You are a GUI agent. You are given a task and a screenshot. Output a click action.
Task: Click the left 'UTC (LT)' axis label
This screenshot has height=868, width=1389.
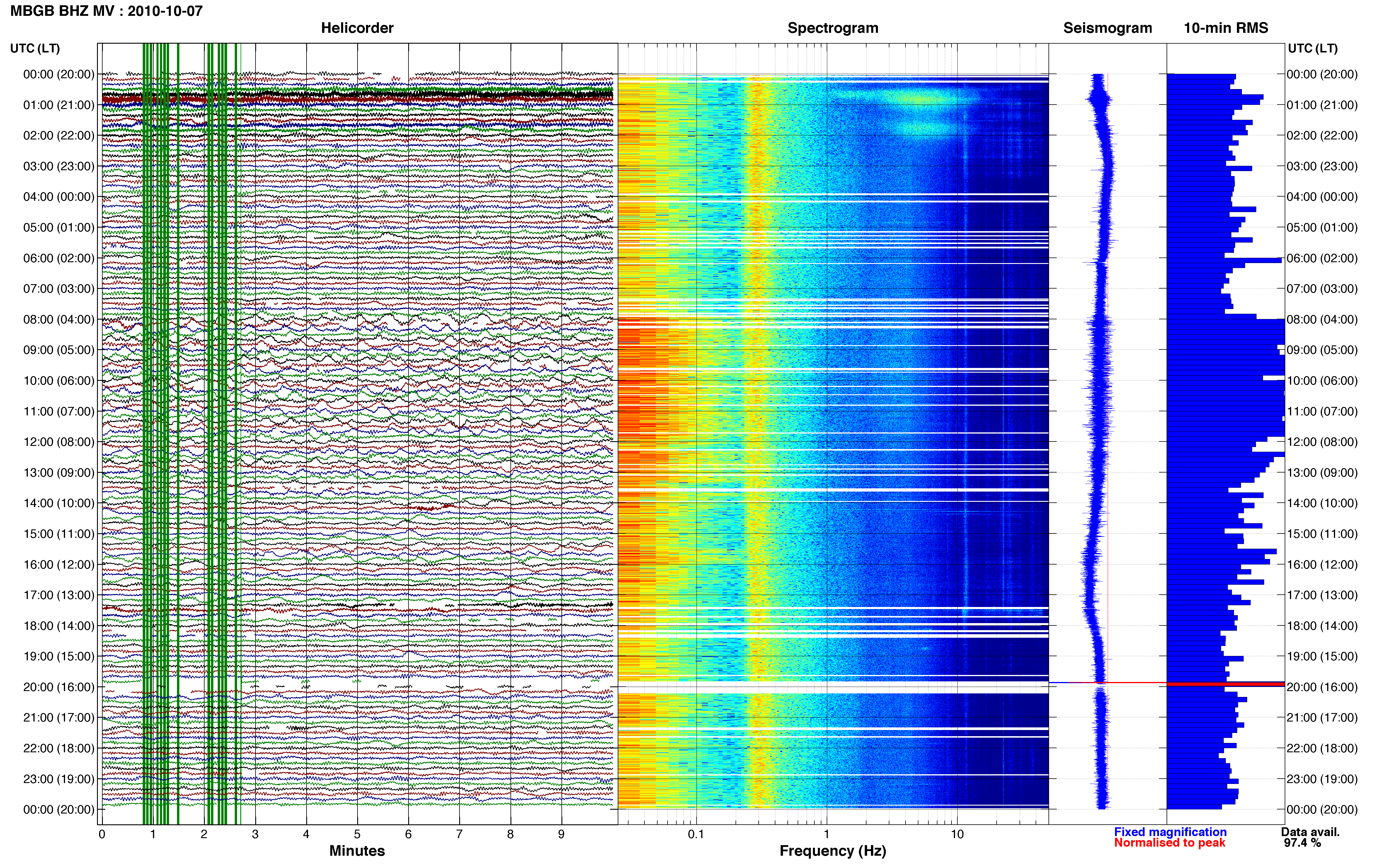pyautogui.click(x=35, y=48)
